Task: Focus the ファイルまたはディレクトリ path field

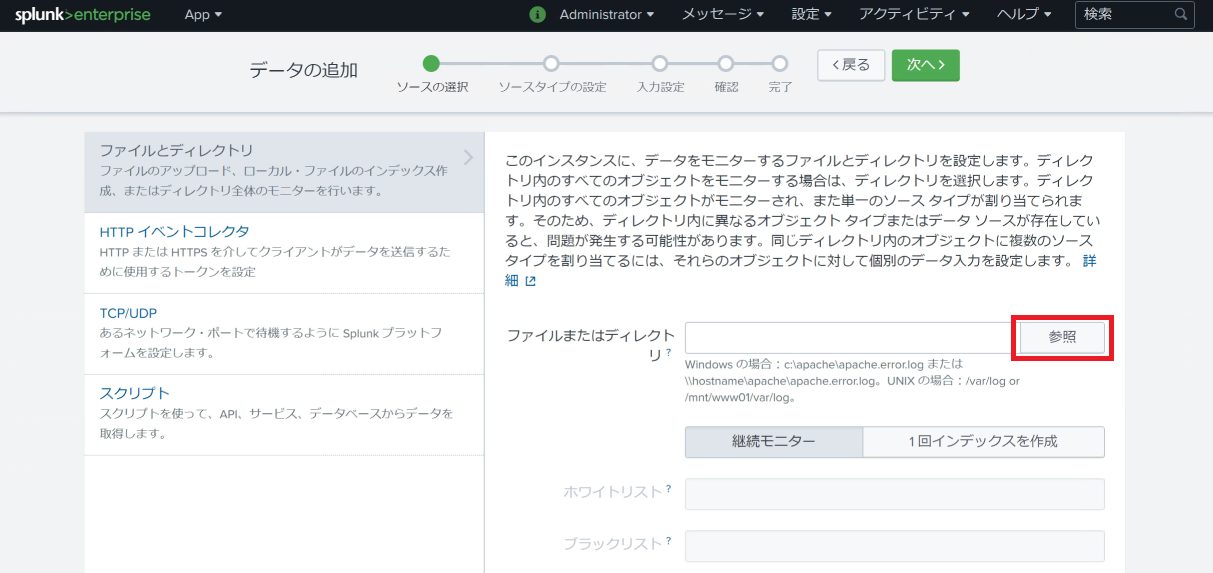Action: pos(852,337)
